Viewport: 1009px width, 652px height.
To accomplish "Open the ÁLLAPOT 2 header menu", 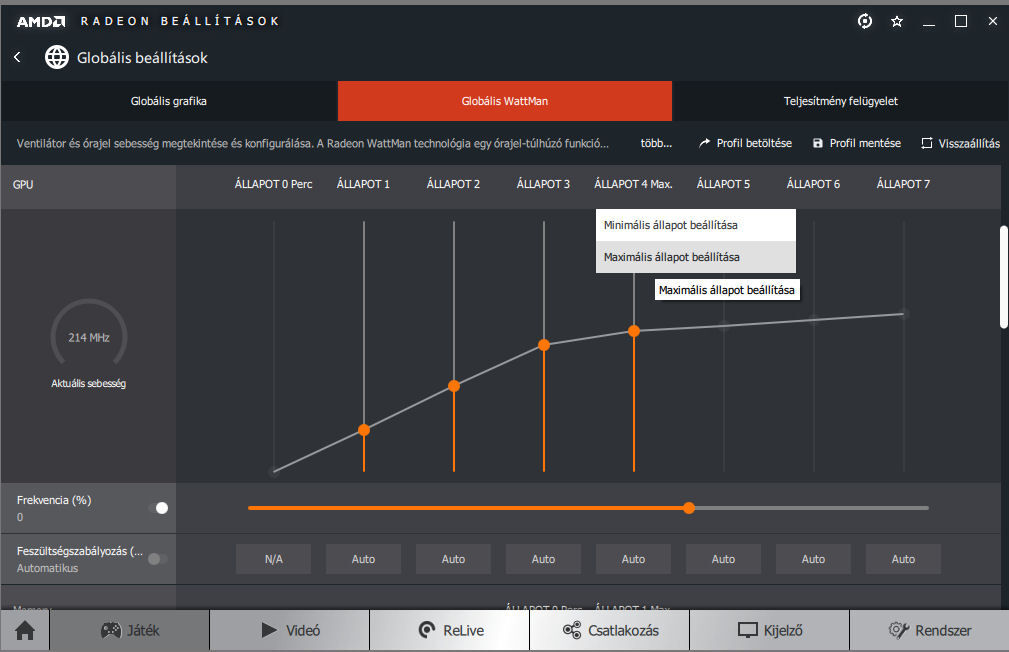I will click(454, 184).
